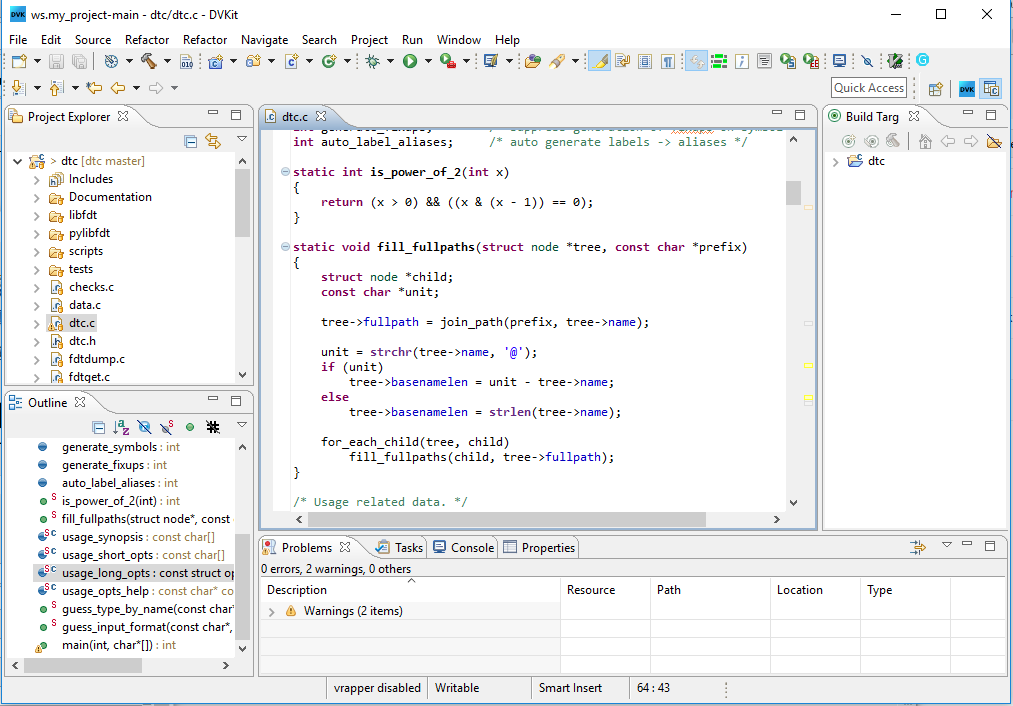Viewport: 1013px width, 706px height.
Task: Click the green Run button icon
Action: click(410, 61)
